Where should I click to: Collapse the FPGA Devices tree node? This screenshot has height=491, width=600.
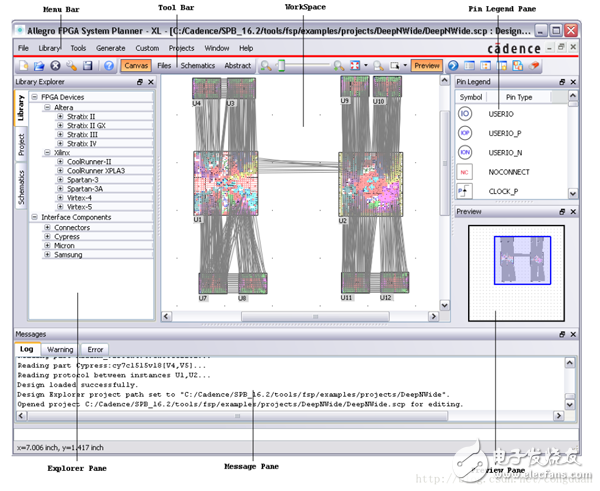point(34,97)
